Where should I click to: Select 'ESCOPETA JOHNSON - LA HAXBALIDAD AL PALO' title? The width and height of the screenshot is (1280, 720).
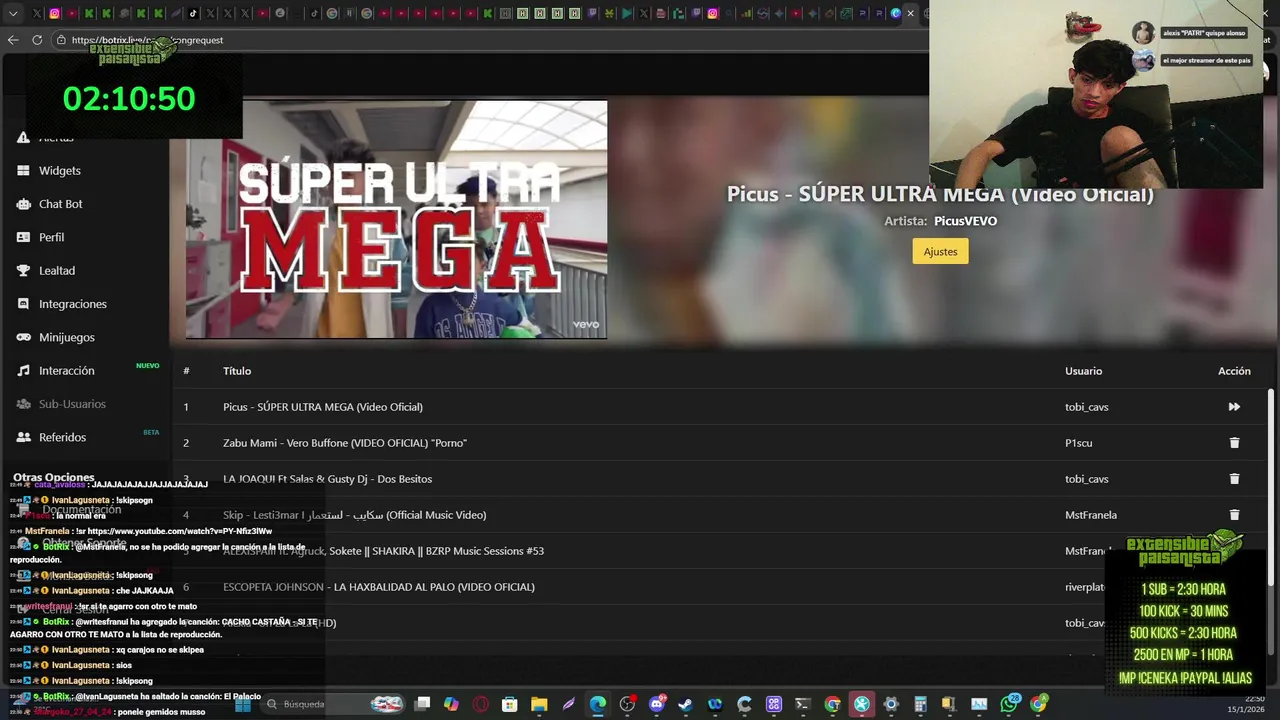coord(379,587)
